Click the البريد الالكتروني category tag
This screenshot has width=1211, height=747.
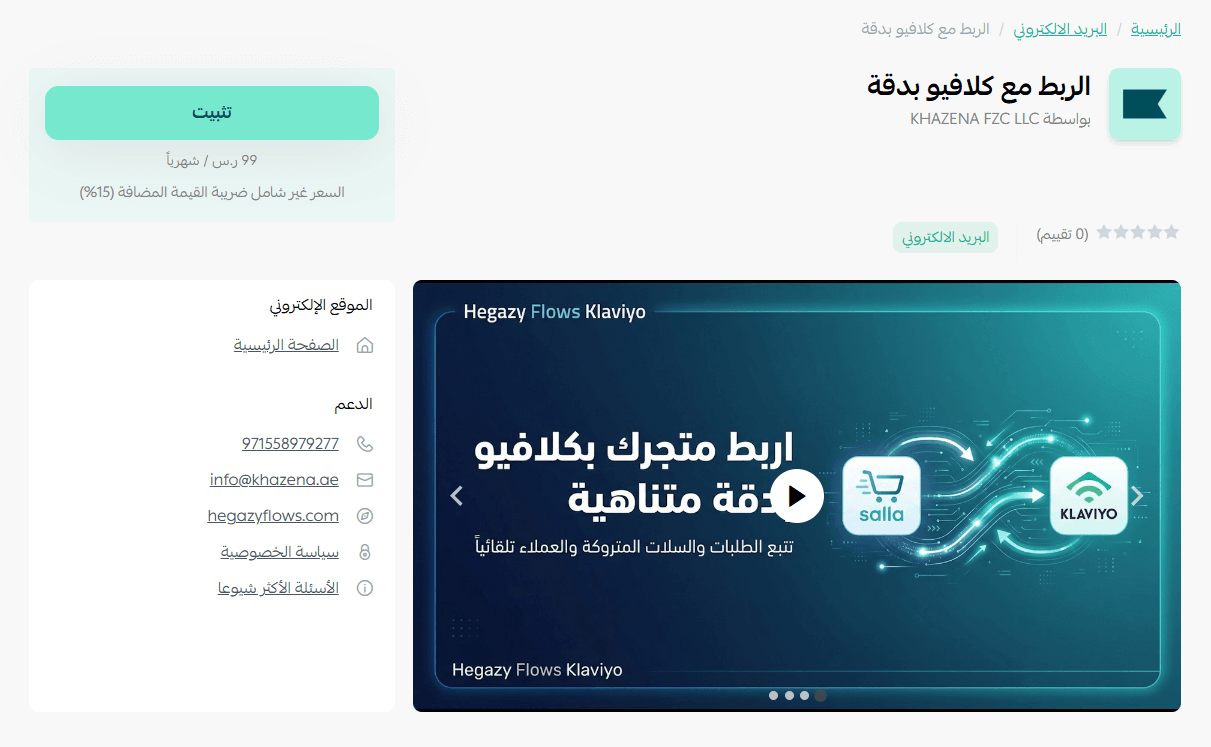pos(945,237)
